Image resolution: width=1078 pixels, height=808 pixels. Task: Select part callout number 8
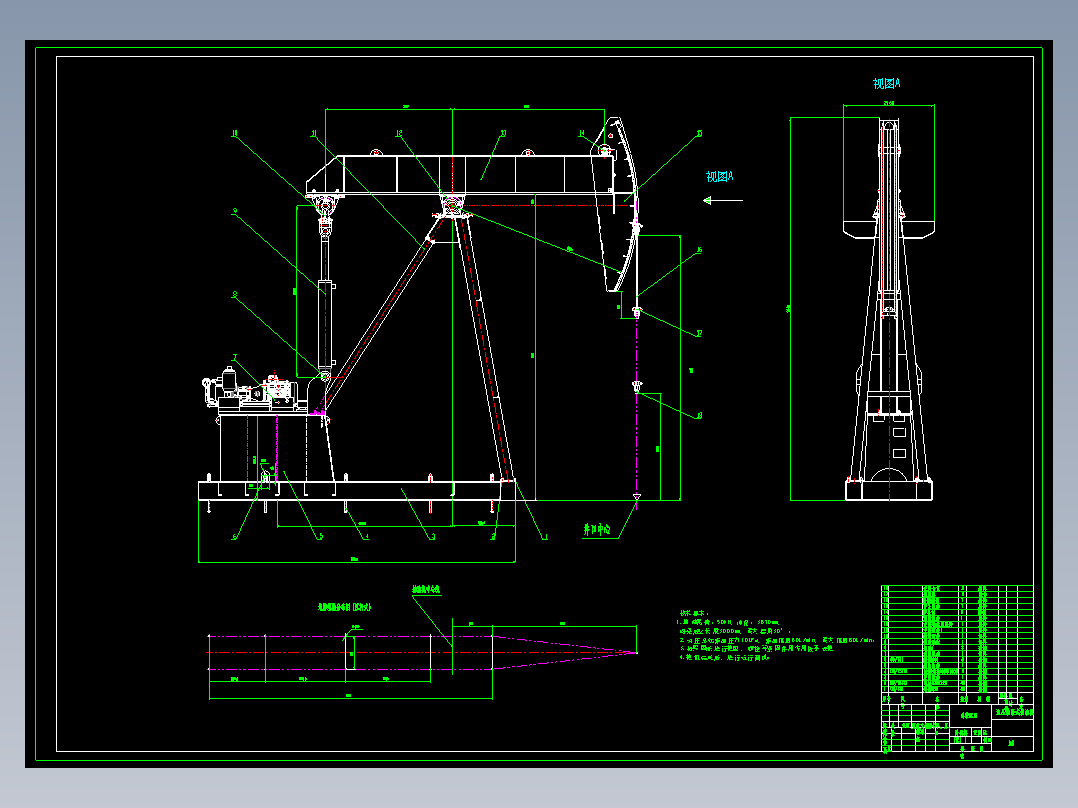click(x=234, y=294)
